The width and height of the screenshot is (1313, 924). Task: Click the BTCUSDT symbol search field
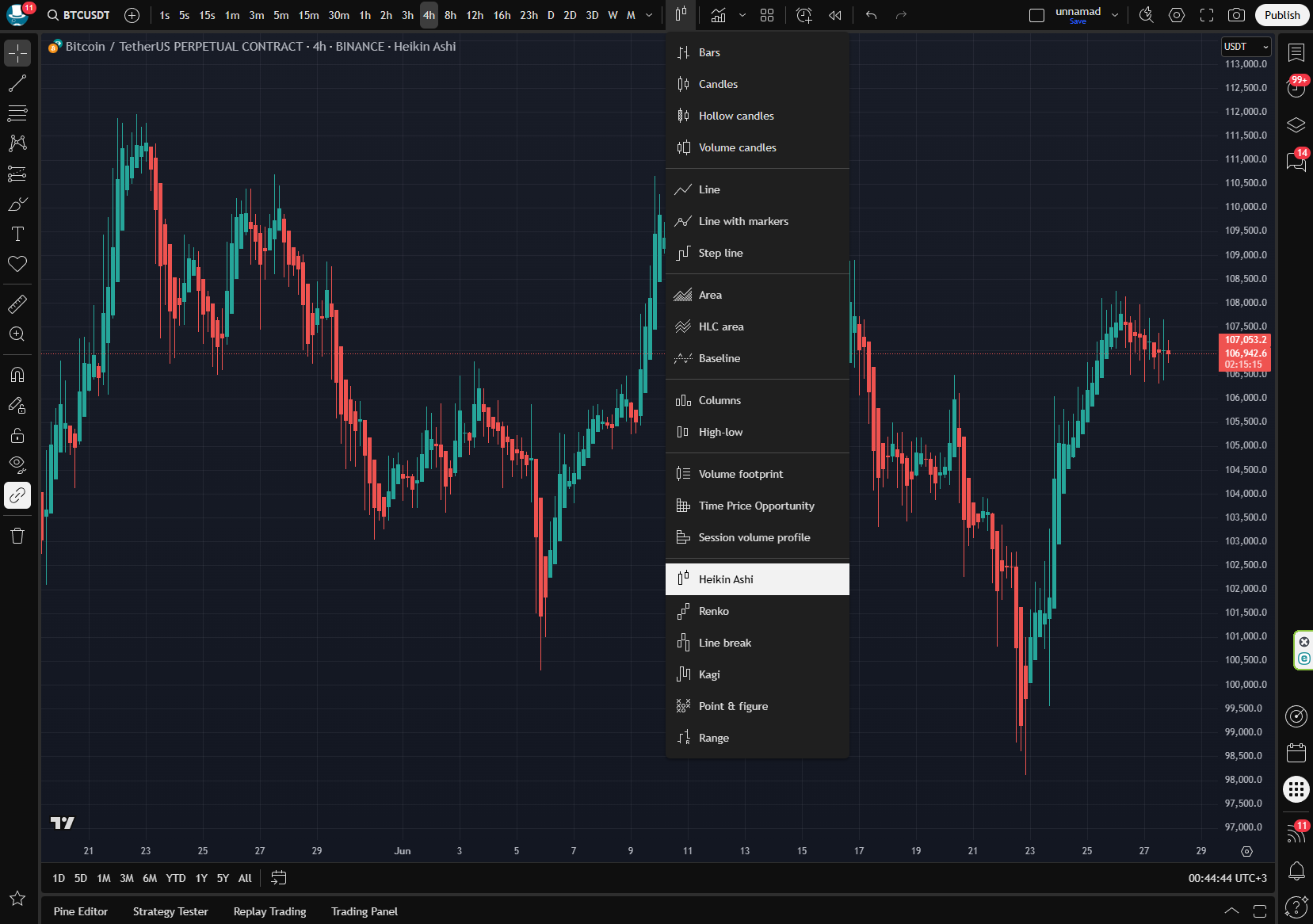point(79,15)
